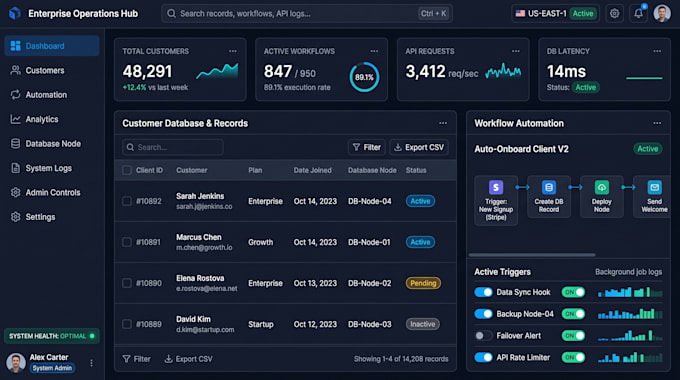Open Workflow Automation panel options menu
The width and height of the screenshot is (680, 380).
click(x=657, y=123)
